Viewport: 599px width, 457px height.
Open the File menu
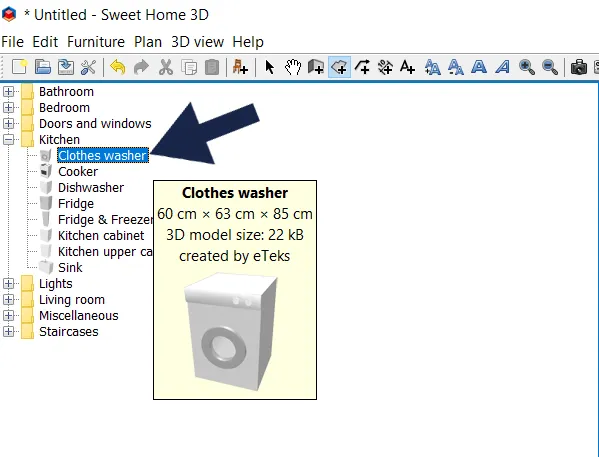tap(13, 42)
